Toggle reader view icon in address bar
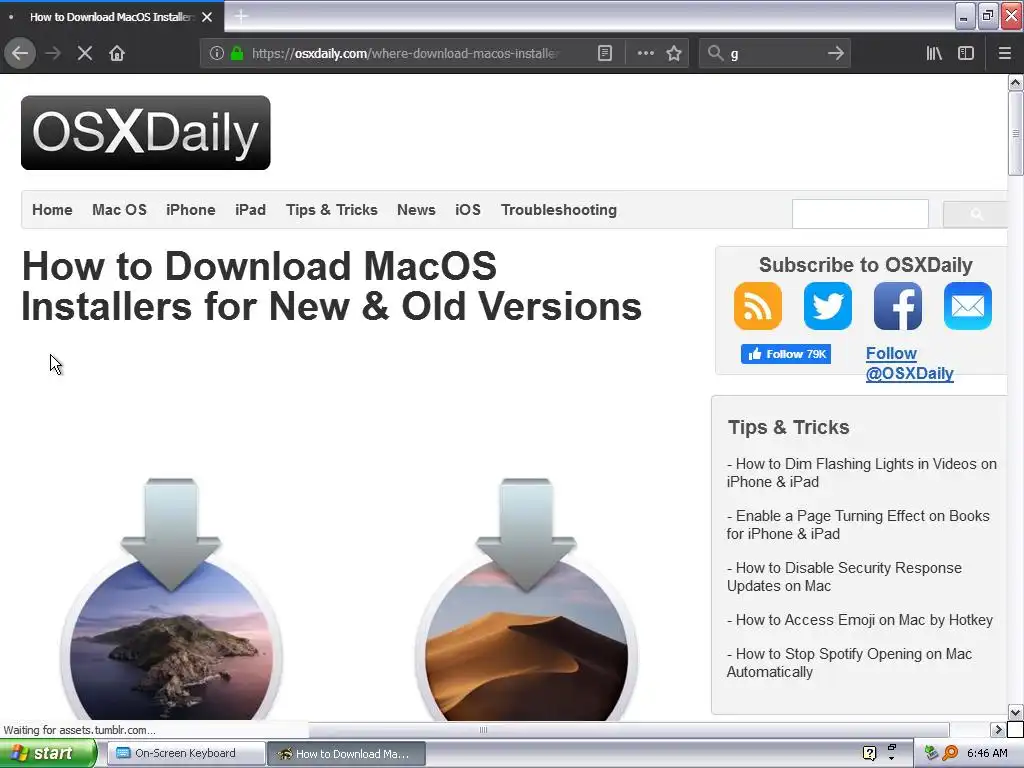 [605, 53]
